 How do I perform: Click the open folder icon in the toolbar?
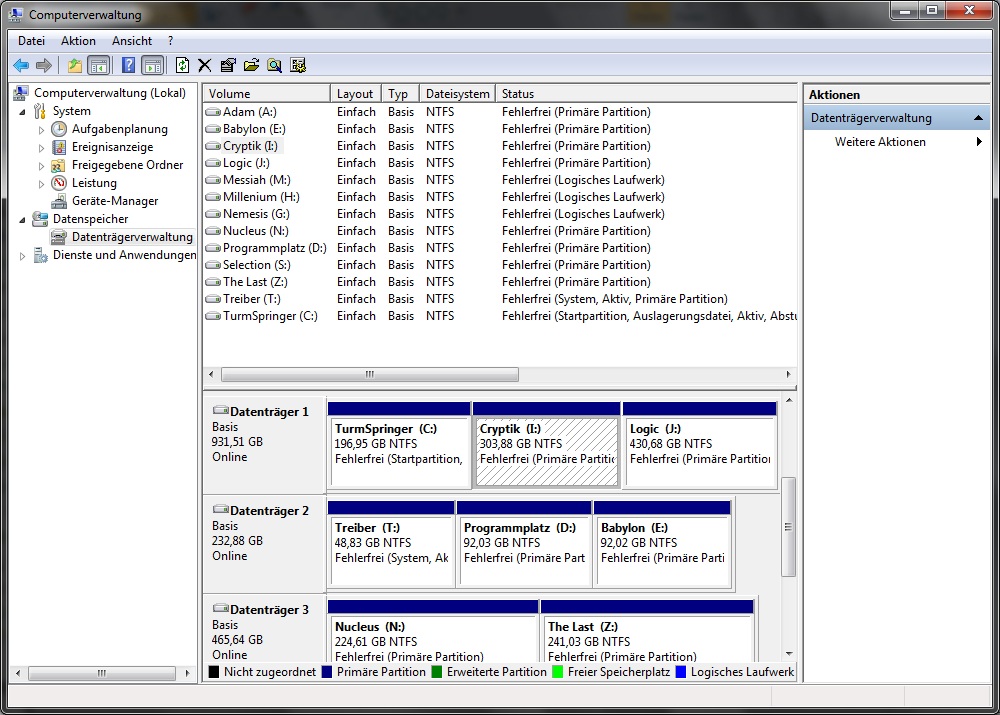pos(251,65)
